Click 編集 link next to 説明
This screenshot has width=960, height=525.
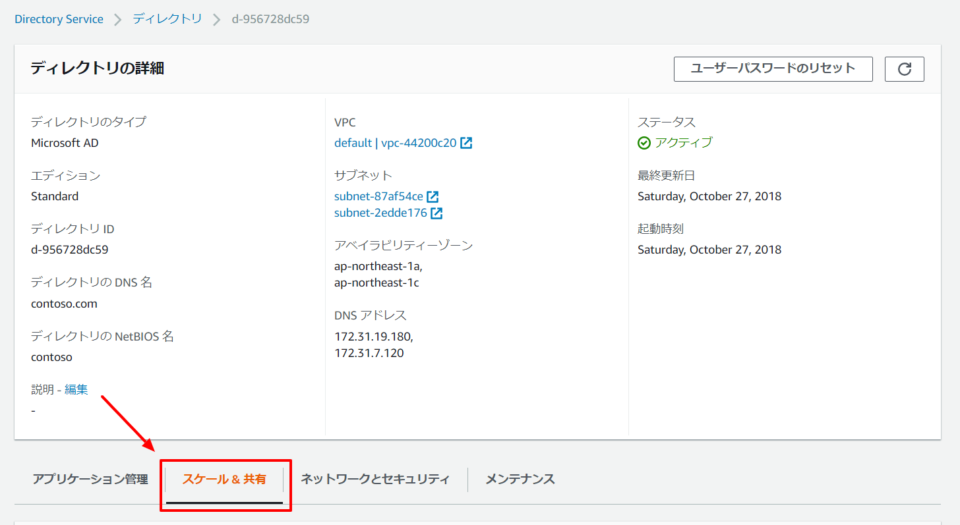(x=76, y=389)
